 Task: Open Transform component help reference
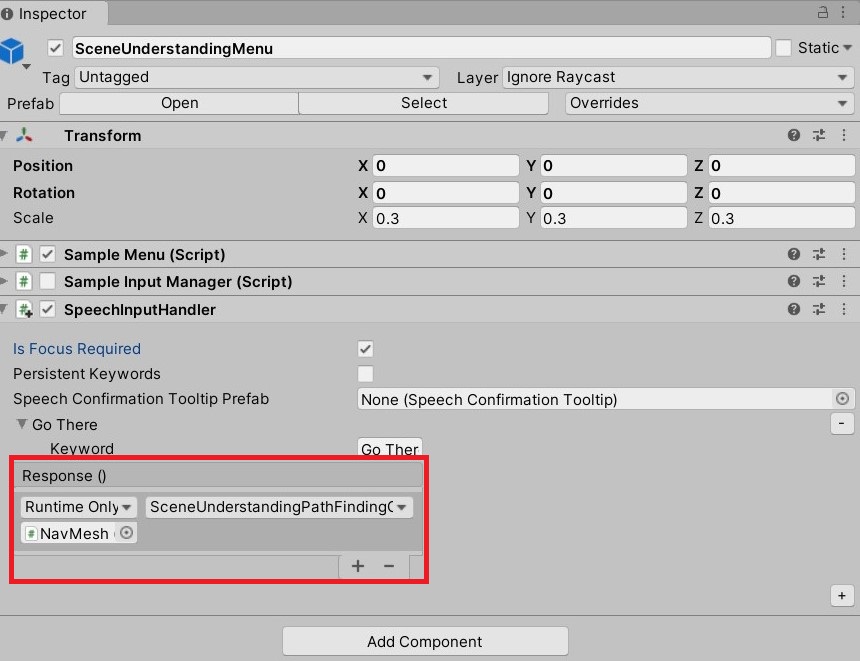[x=794, y=135]
